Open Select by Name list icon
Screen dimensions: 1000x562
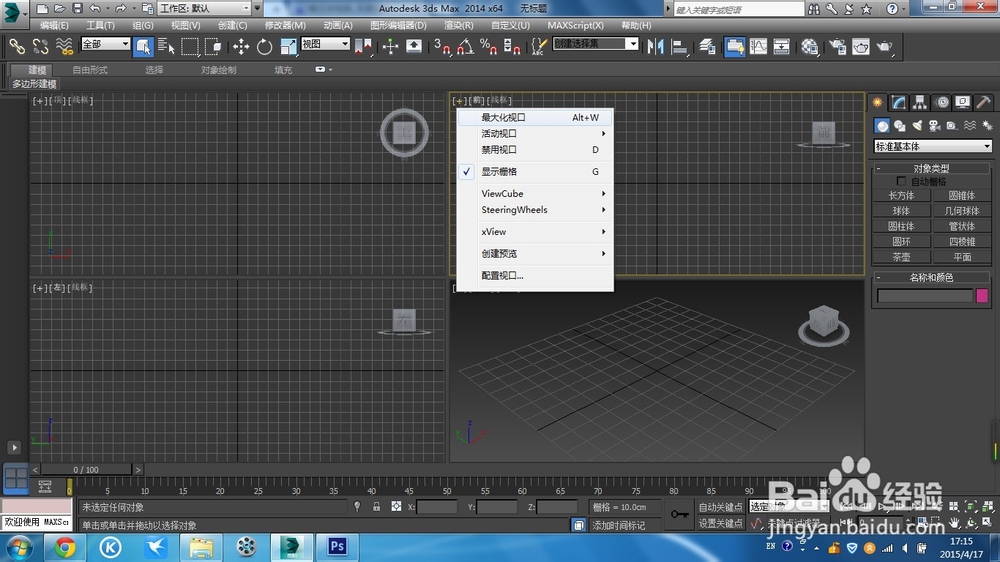click(166, 47)
